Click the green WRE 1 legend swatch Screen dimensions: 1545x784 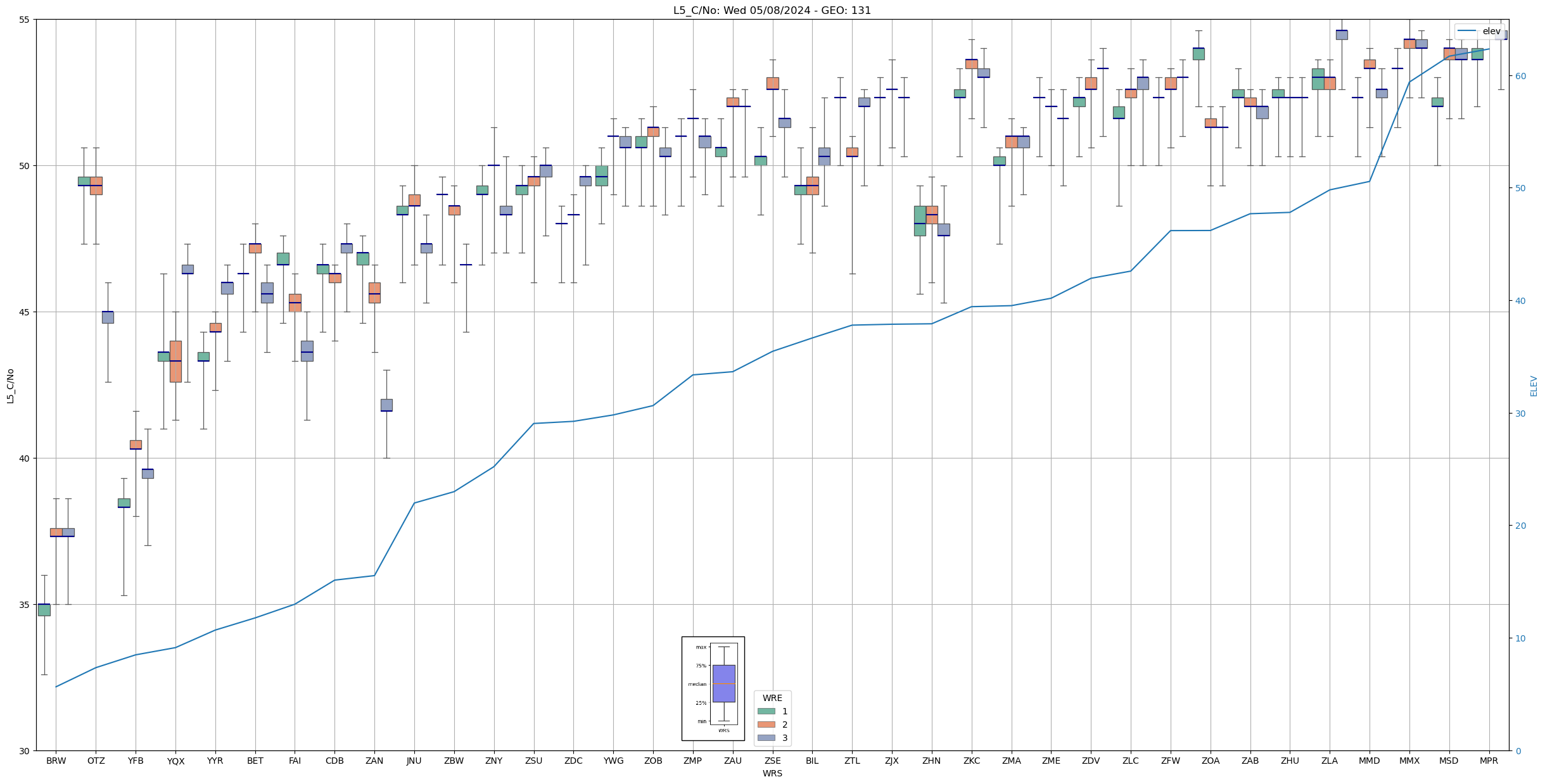(x=766, y=711)
